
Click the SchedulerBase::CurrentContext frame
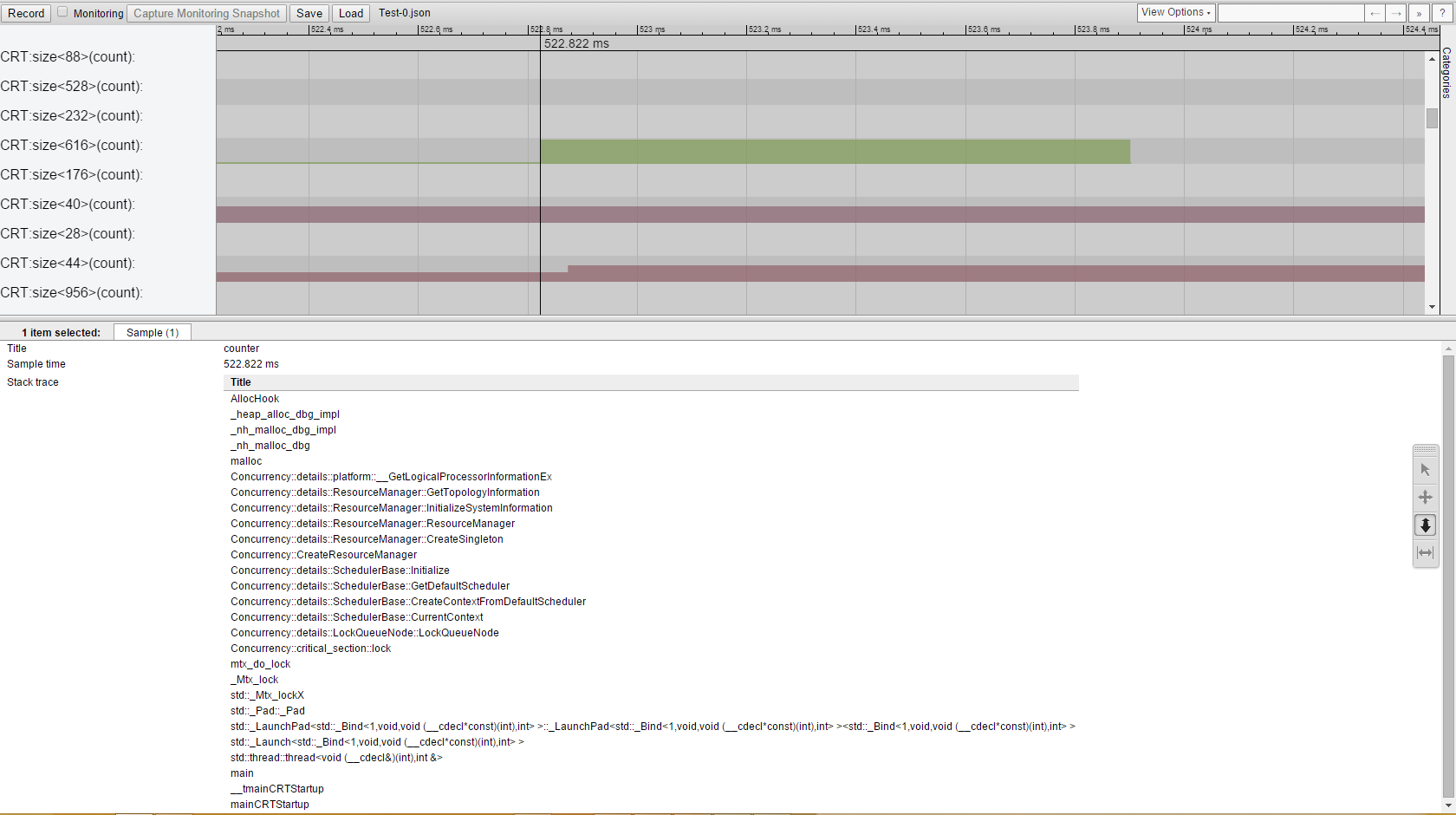[357, 617]
